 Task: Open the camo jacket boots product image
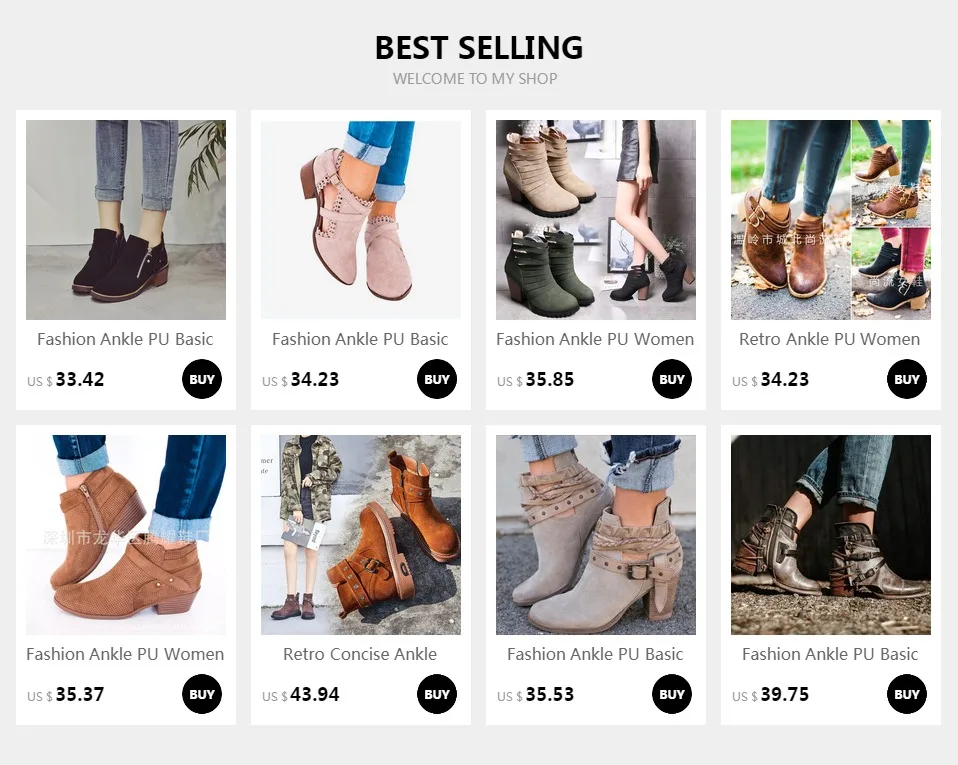click(361, 535)
